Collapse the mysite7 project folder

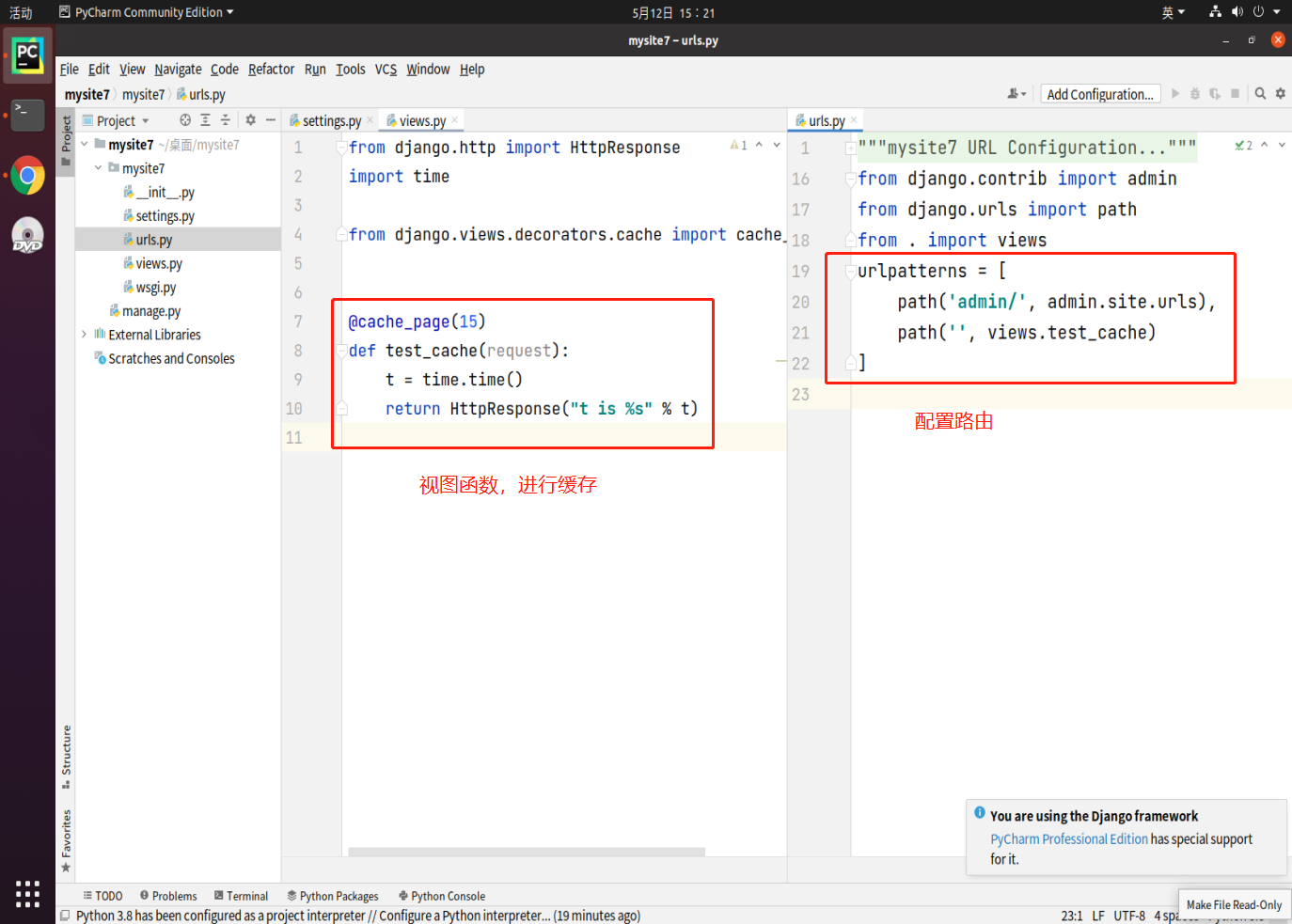(83, 144)
